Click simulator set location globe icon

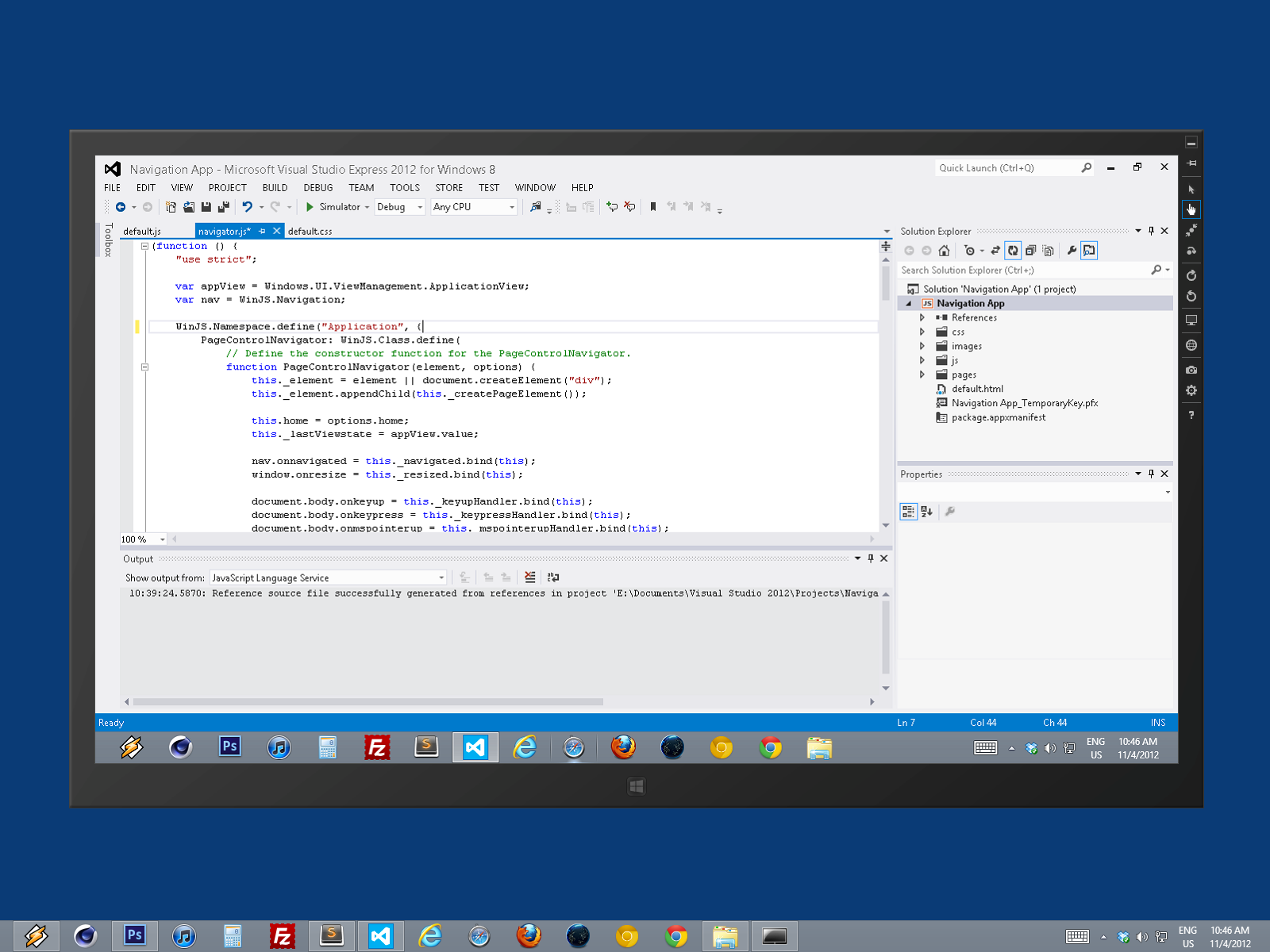click(1191, 345)
